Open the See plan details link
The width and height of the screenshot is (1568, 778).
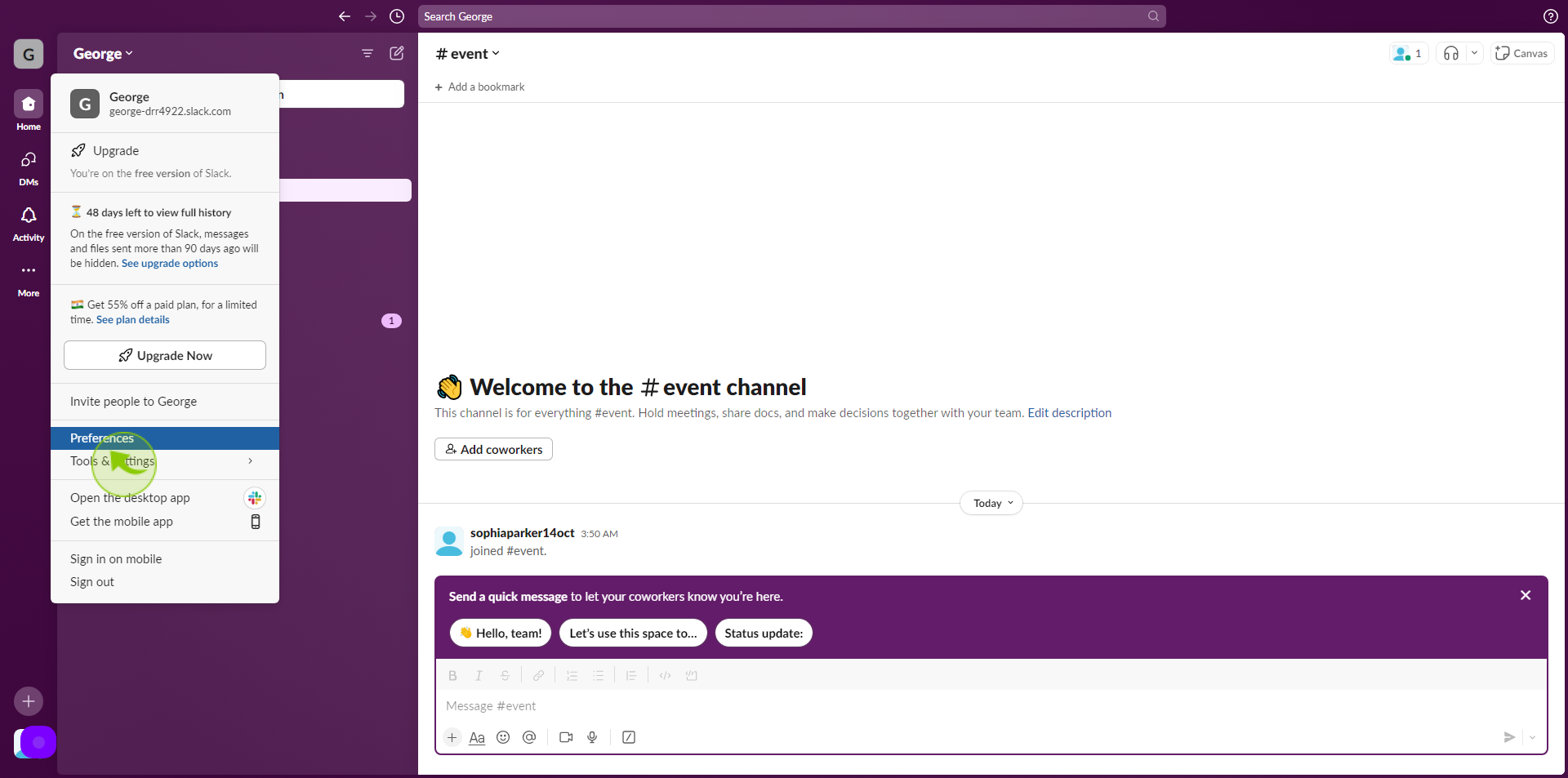133,320
